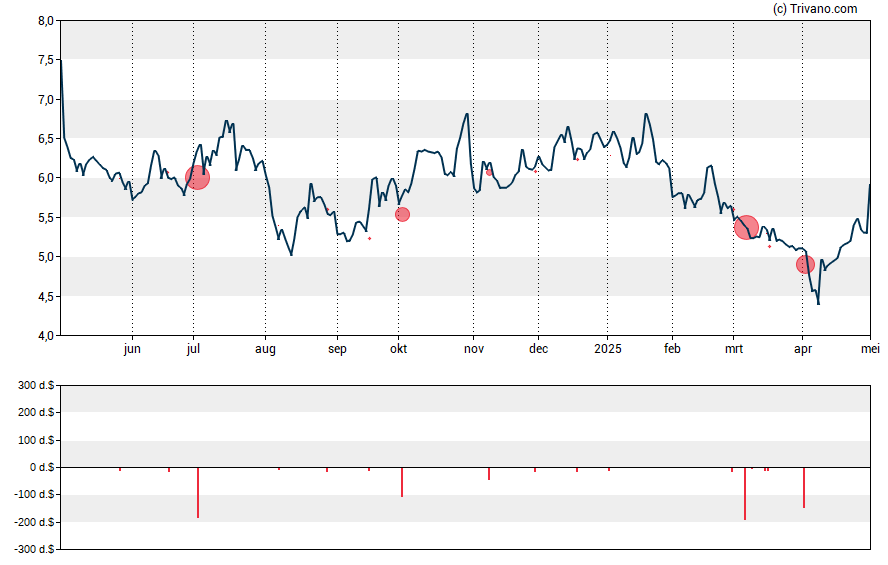Click the '6,0' price axis label
The image size is (888, 565).
click(x=46, y=178)
